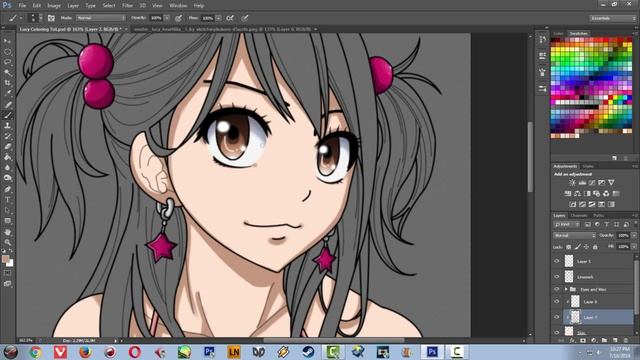This screenshot has height=360, width=640.
Task: Hide the Linework layer eye
Action: [x=557, y=277]
